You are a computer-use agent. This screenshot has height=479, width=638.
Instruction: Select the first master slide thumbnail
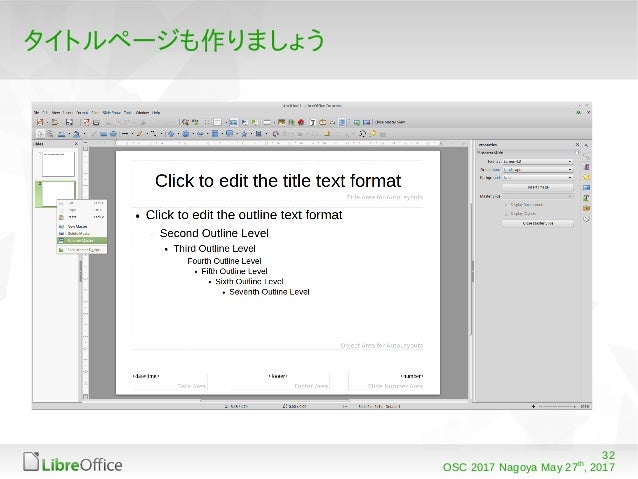coord(58,164)
